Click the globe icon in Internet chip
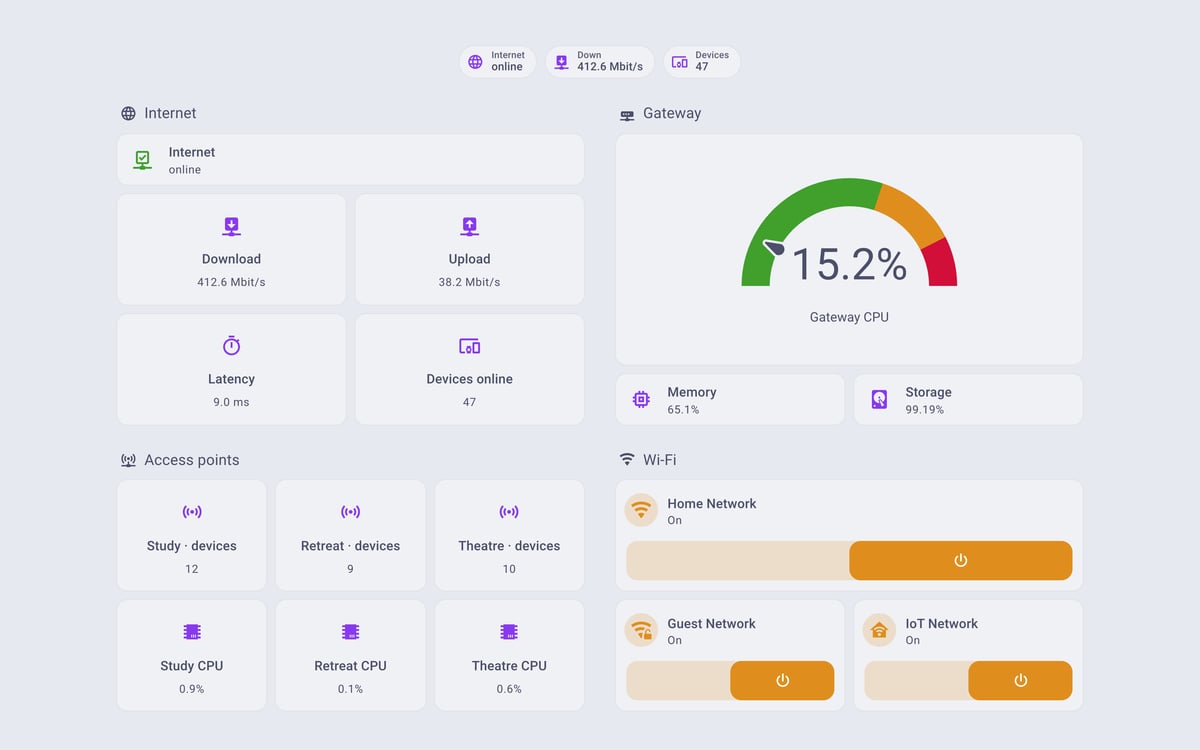 [475, 62]
